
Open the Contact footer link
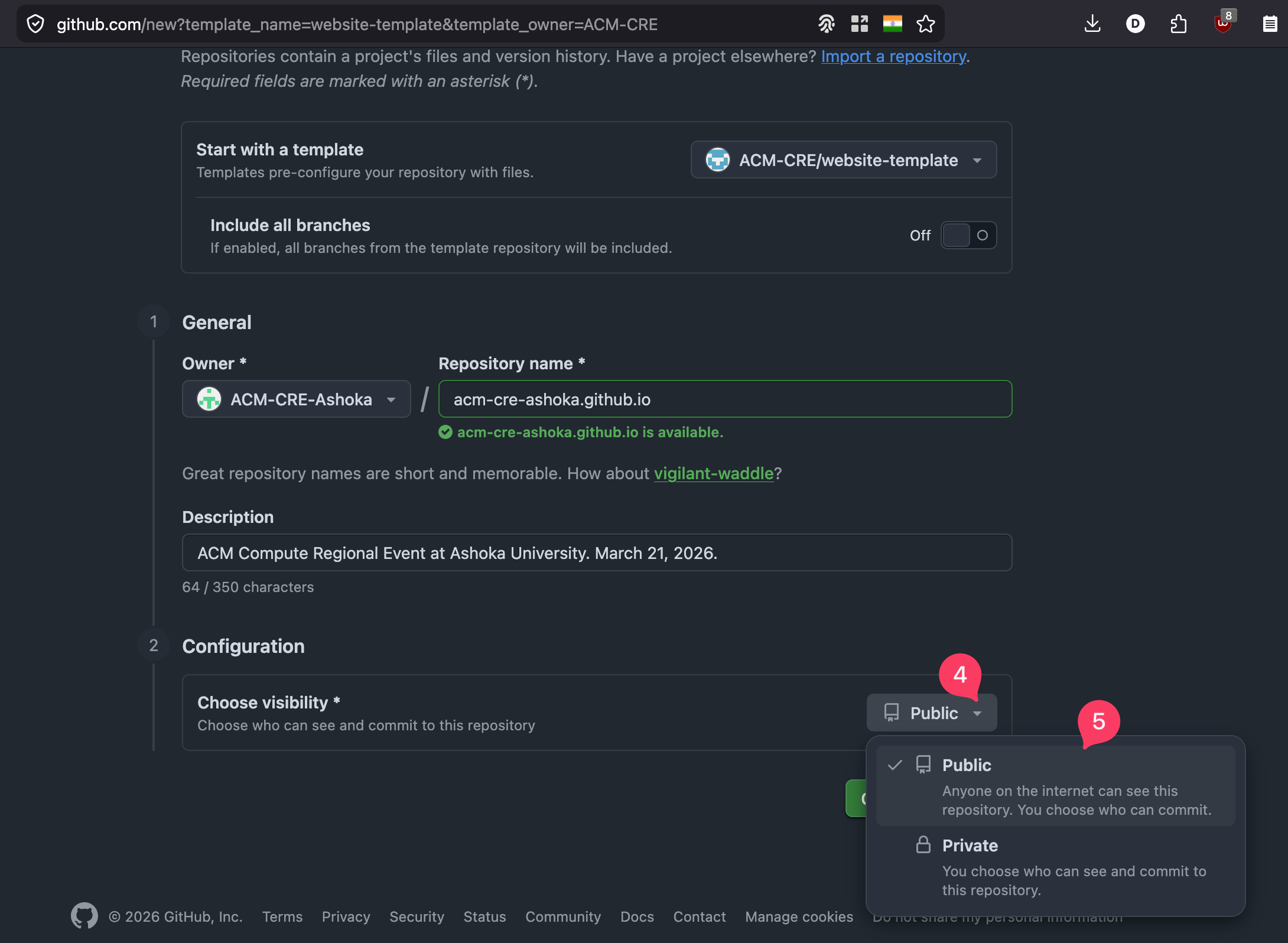click(700, 916)
